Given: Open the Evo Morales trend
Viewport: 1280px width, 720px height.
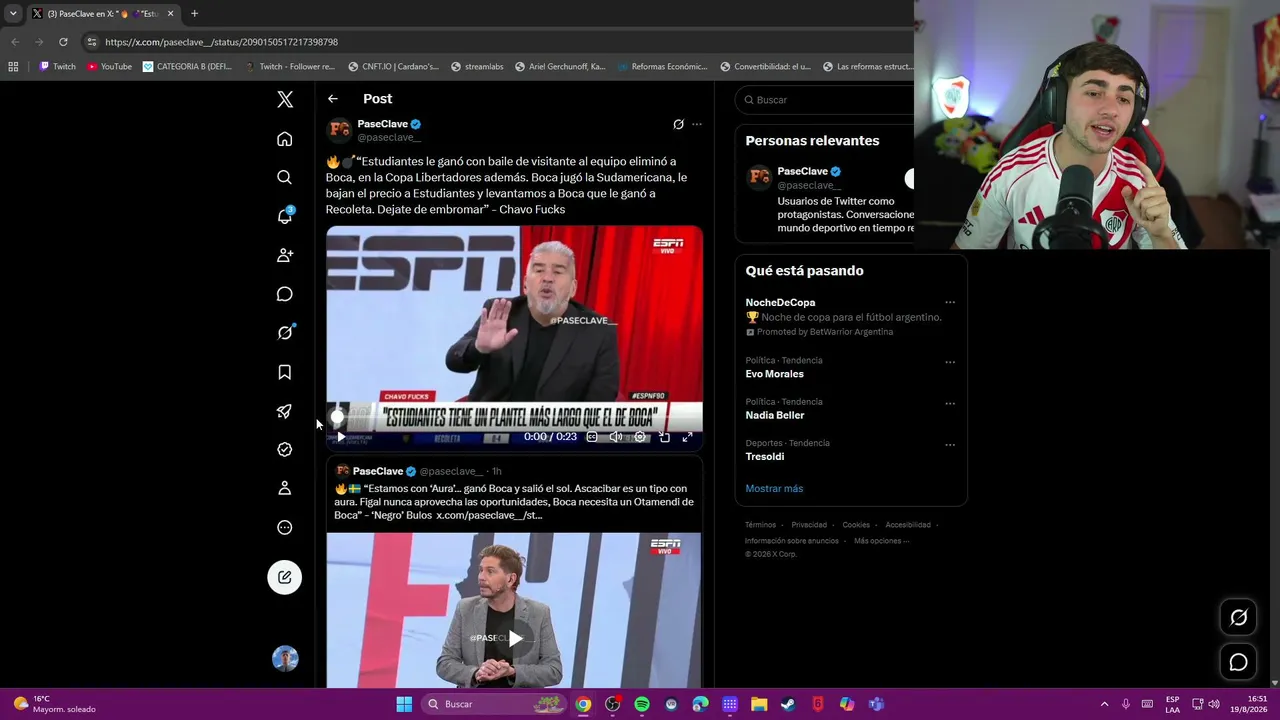Looking at the screenshot, I should click(774, 374).
